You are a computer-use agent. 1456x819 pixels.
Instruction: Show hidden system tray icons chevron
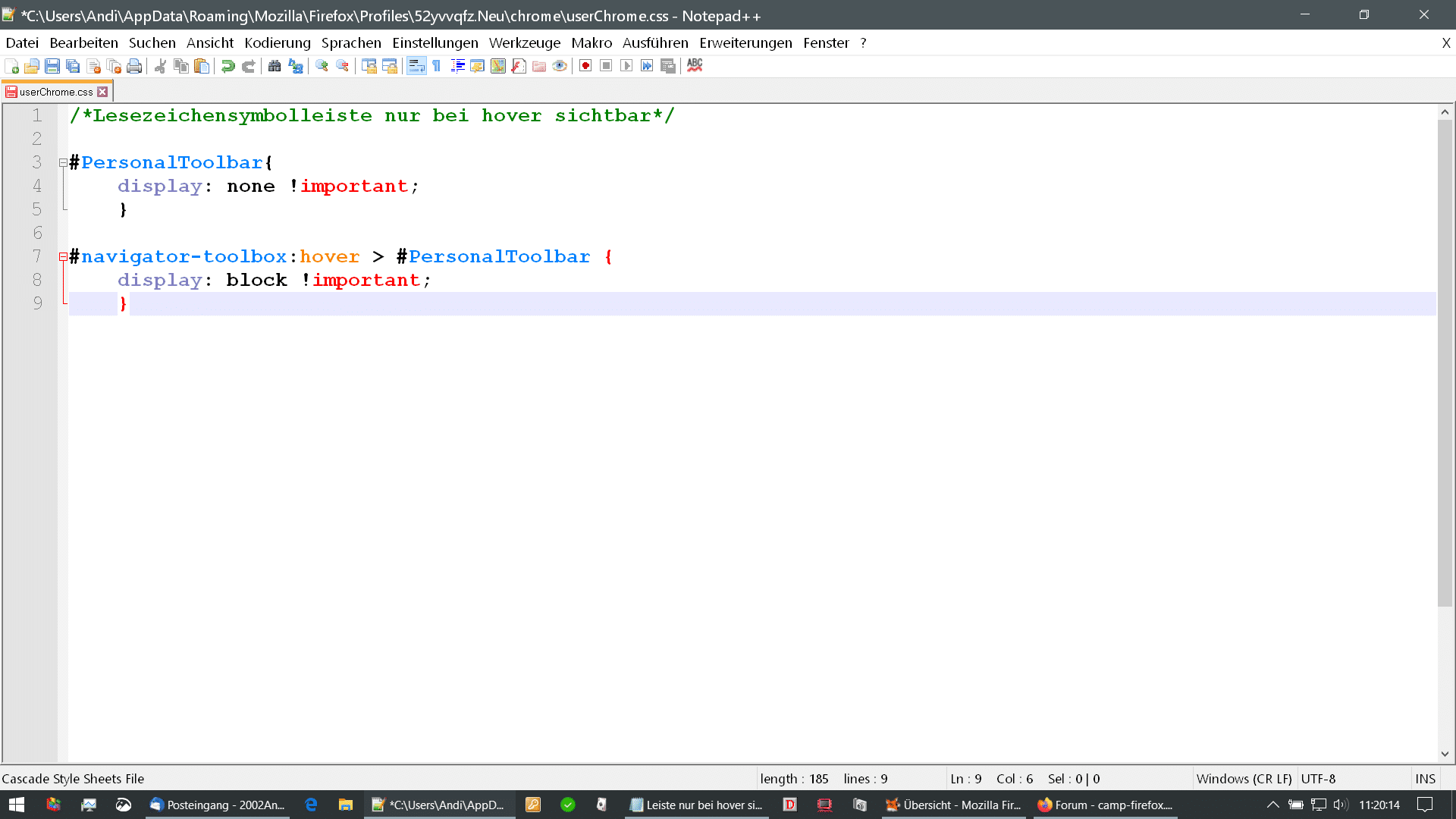(x=1272, y=805)
